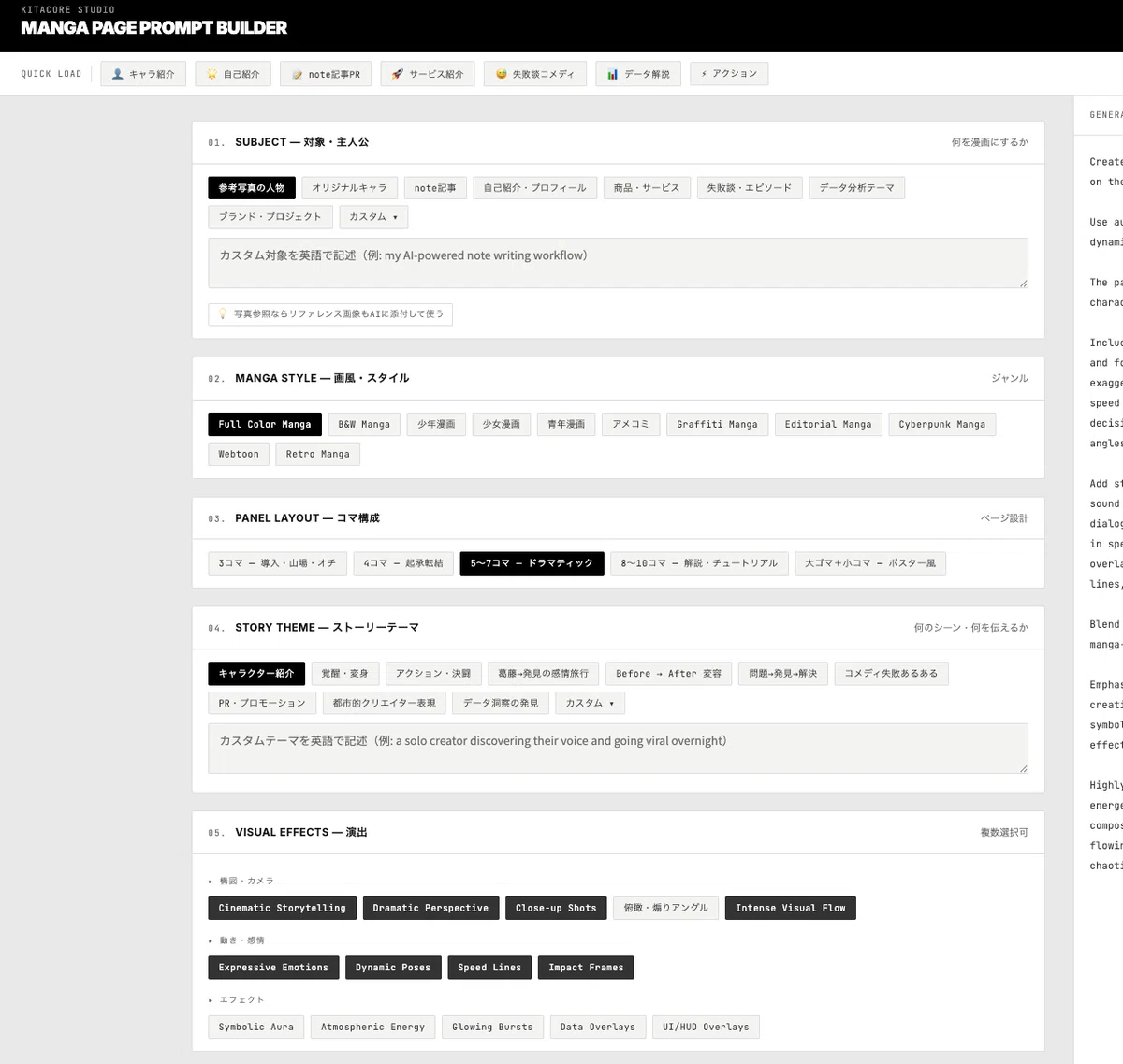
Task: Load the データ解説 quick preset
Action: [638, 74]
